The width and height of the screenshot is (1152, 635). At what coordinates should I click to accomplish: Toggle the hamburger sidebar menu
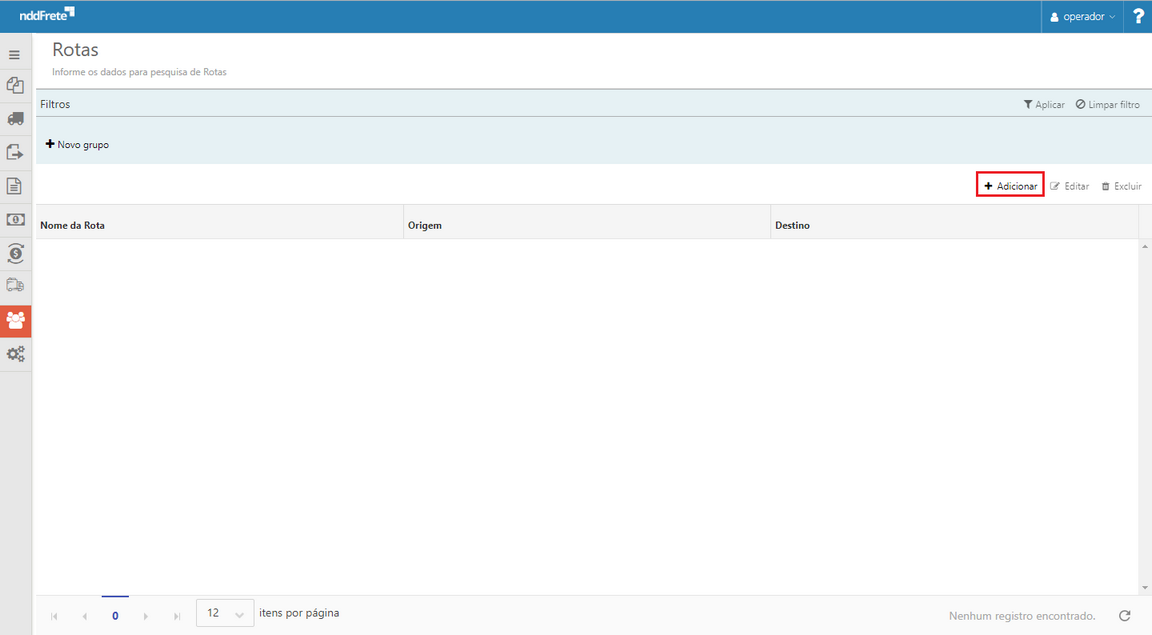[x=14, y=55]
